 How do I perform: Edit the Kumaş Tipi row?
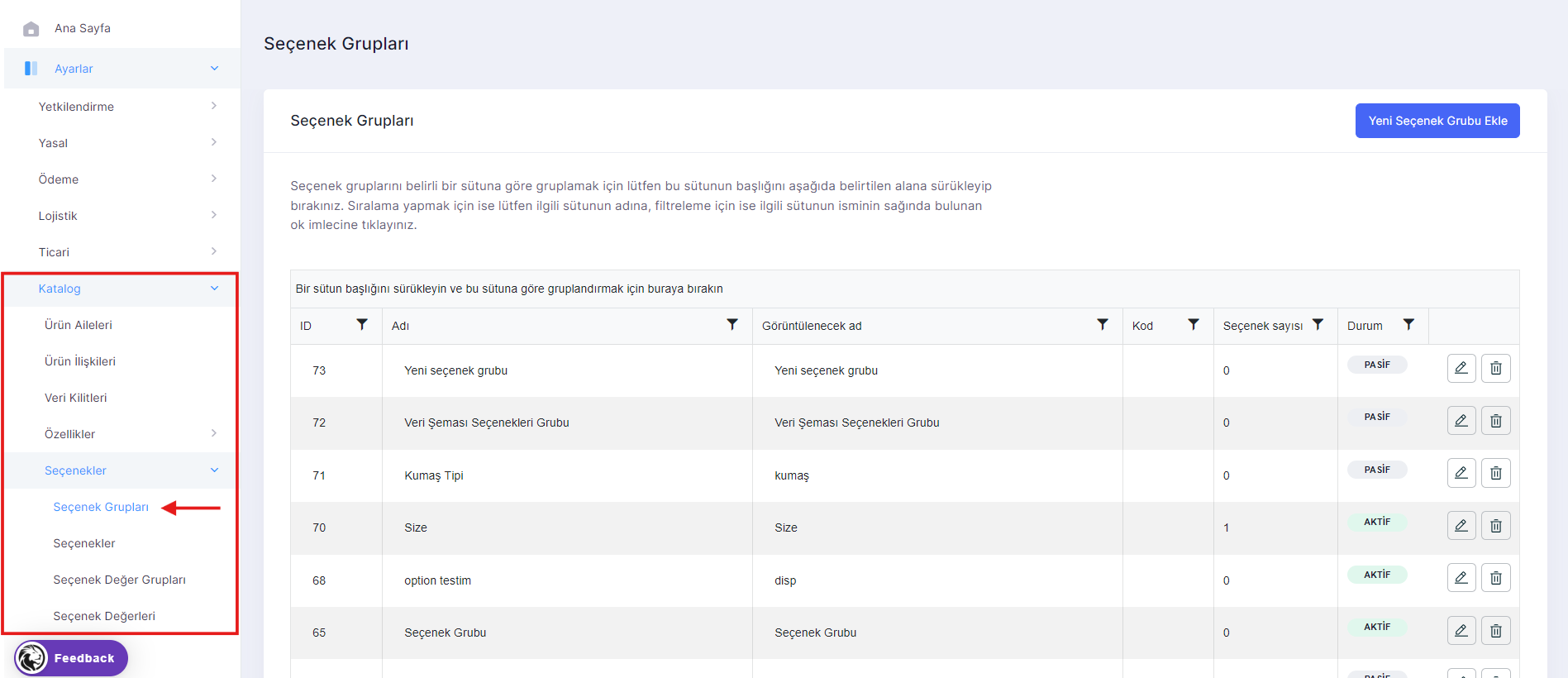point(1461,473)
